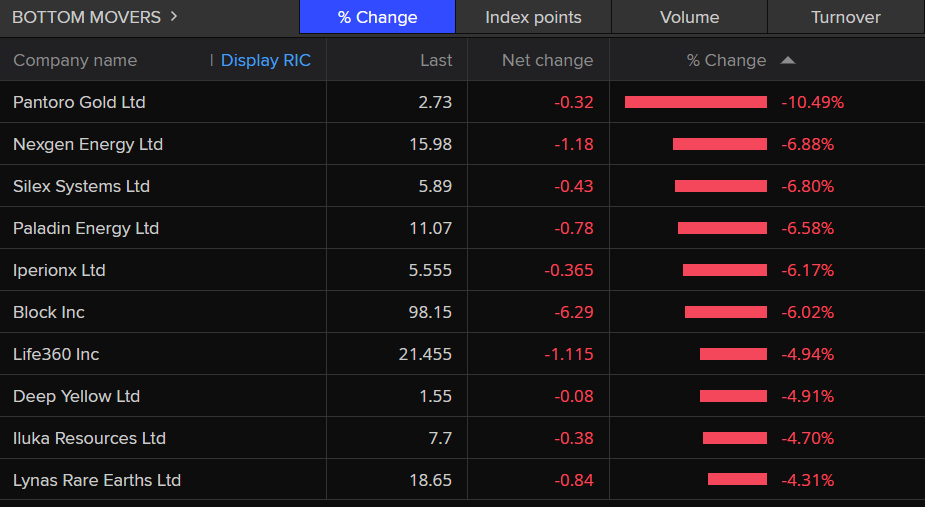Select the Turnover tab
925x507 pixels.
846,17
